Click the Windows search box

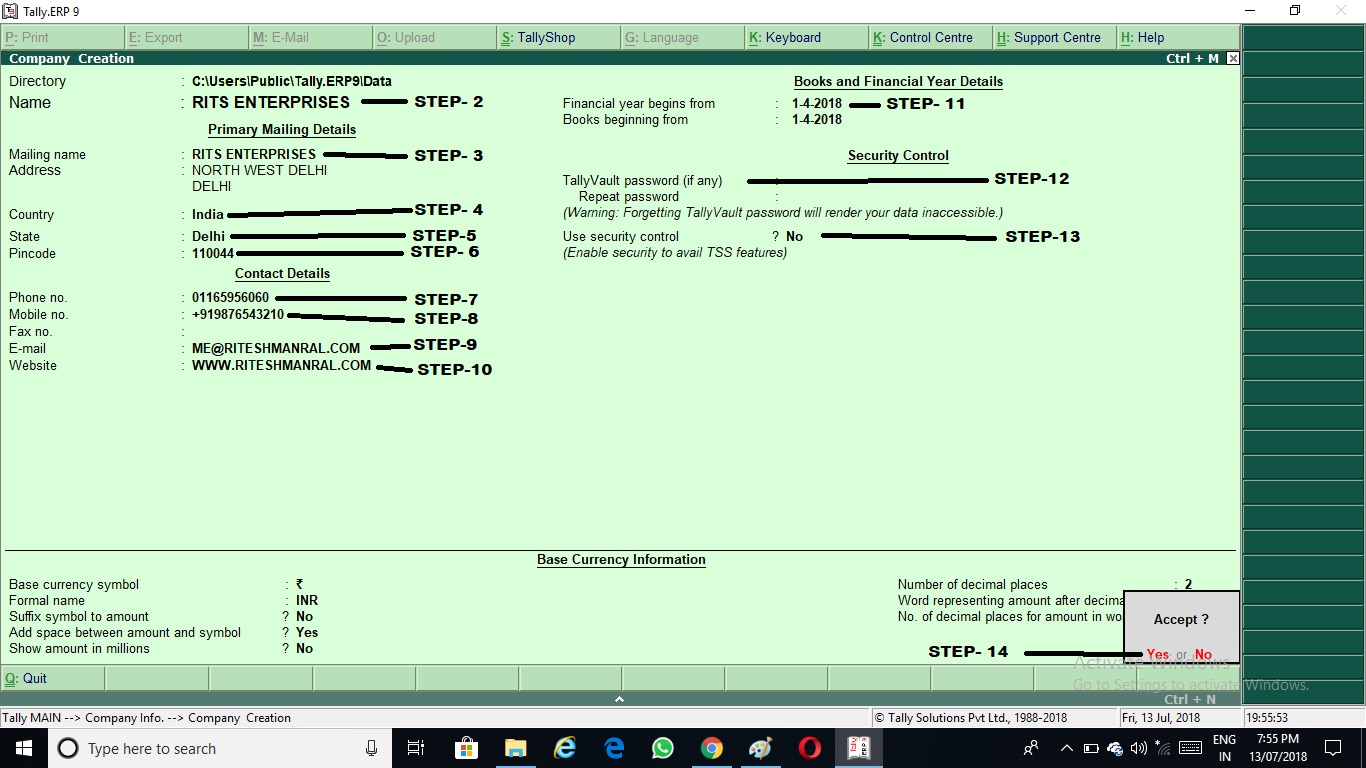[219, 748]
